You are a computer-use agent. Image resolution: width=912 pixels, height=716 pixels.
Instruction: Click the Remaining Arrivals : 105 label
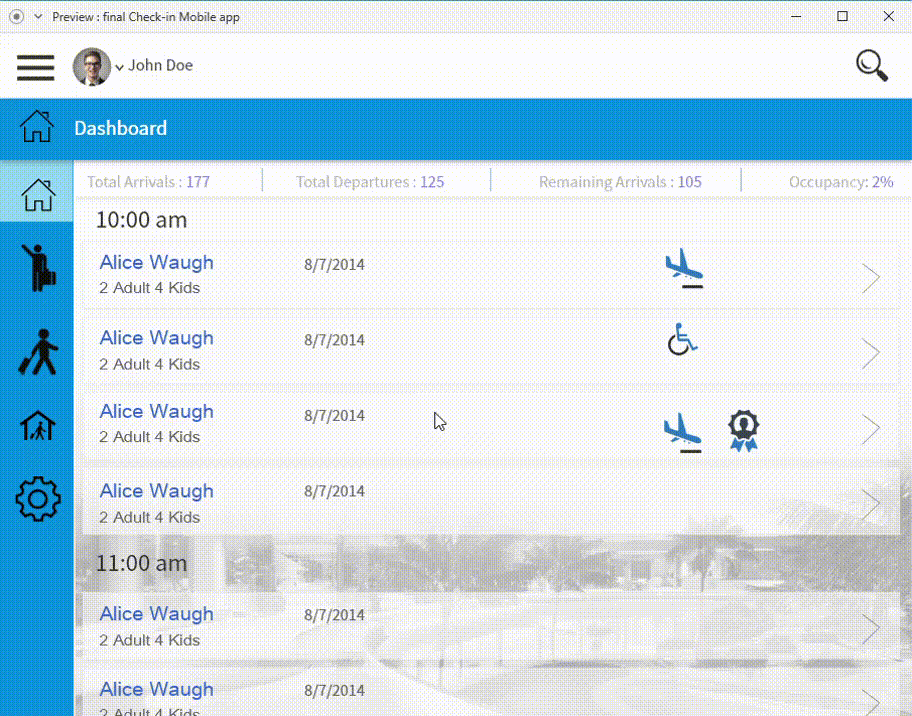point(620,182)
